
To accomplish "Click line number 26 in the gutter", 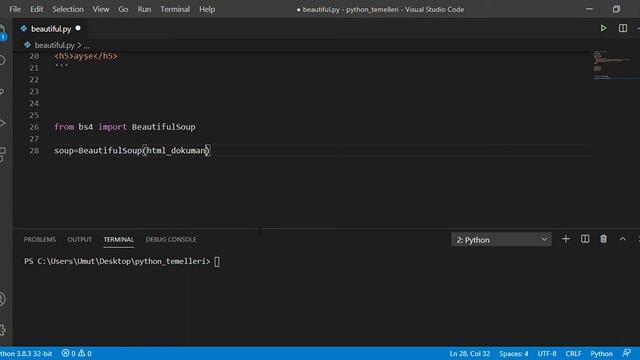I will click(34, 127).
